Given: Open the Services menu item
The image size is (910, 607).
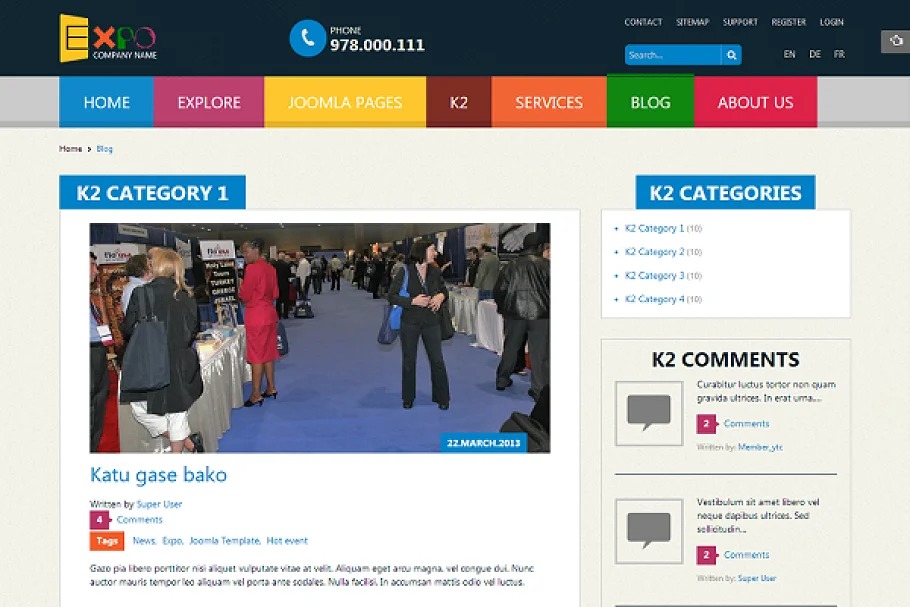Looking at the screenshot, I should tap(549, 102).
